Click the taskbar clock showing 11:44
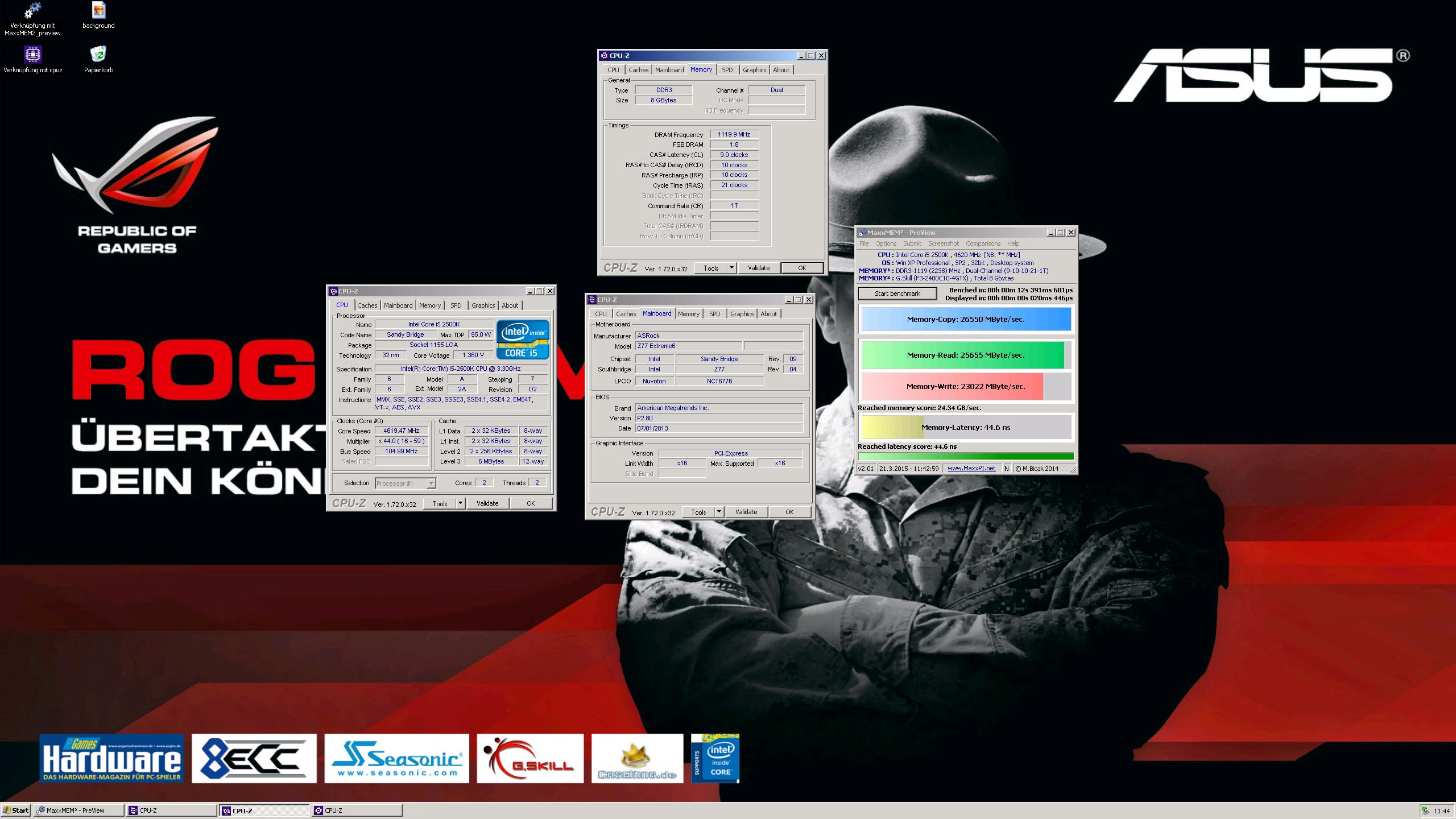This screenshot has height=819, width=1456. click(x=1442, y=811)
